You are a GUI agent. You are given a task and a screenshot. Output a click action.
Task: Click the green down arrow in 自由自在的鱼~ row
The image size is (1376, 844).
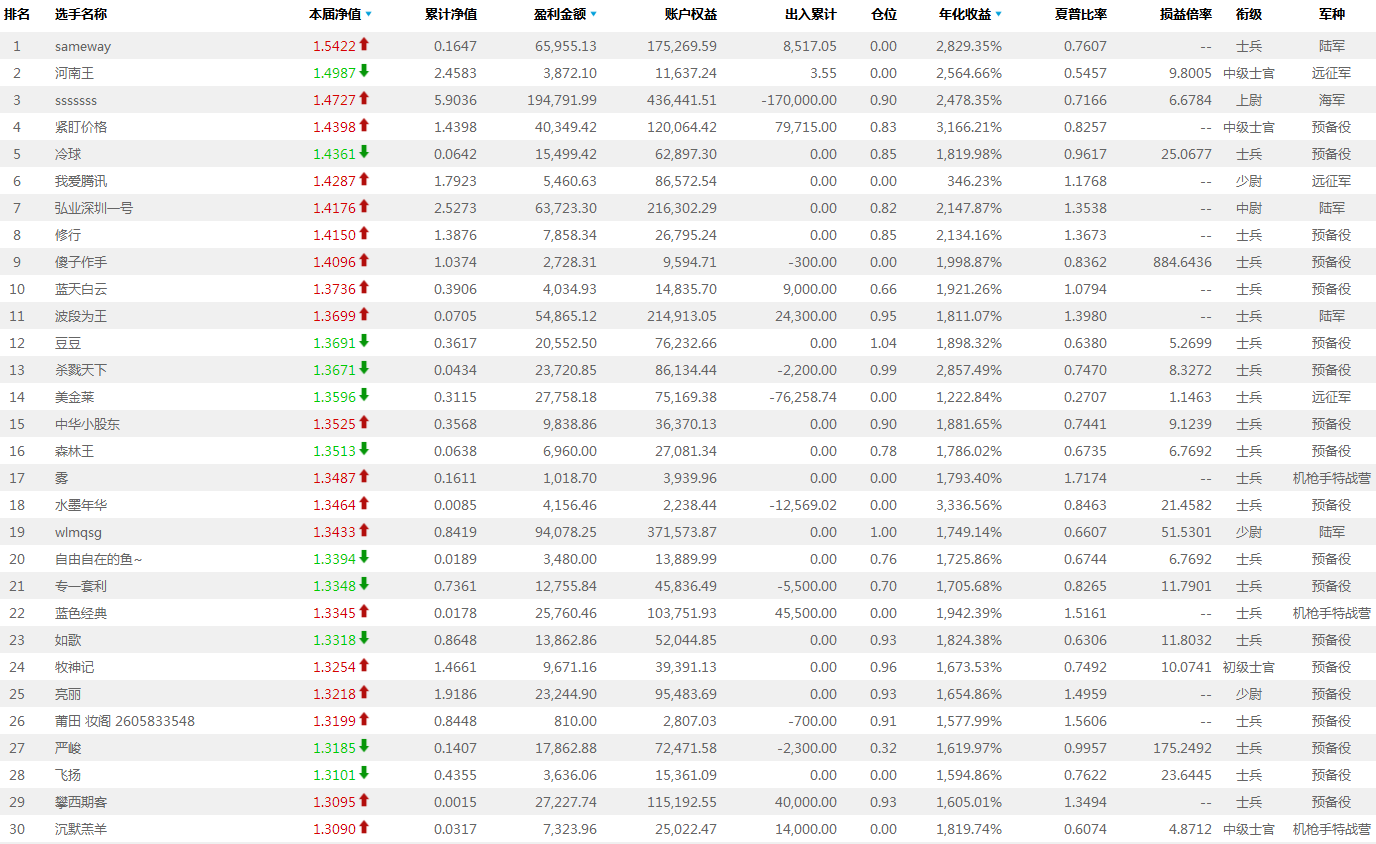(x=364, y=557)
